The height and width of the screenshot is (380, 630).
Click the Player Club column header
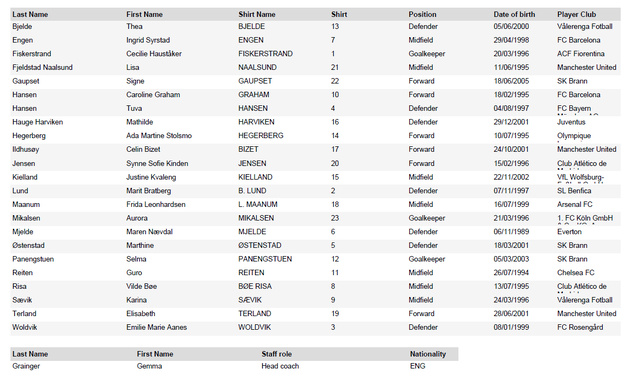577,14
